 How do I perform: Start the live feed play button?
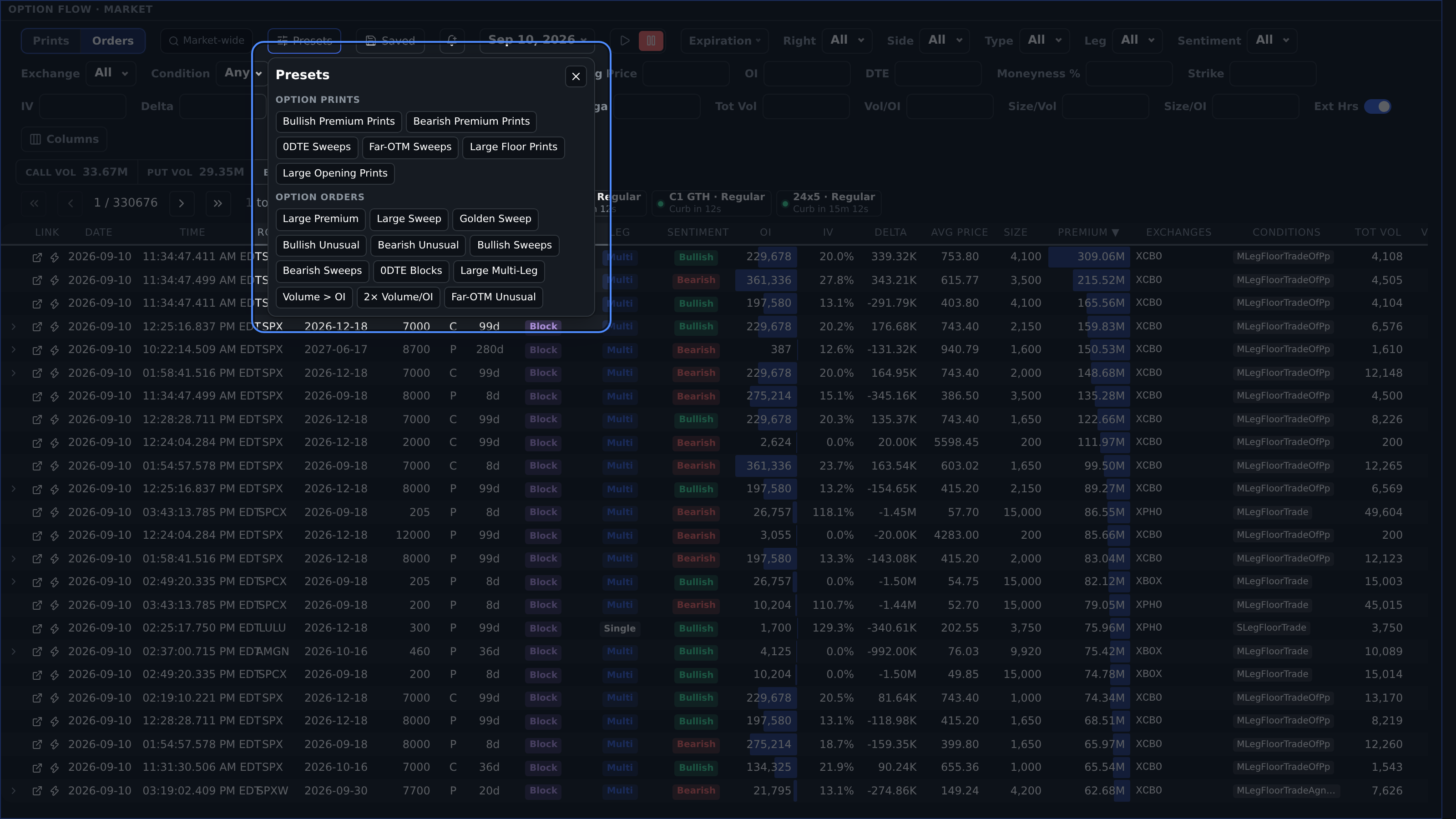[625, 40]
